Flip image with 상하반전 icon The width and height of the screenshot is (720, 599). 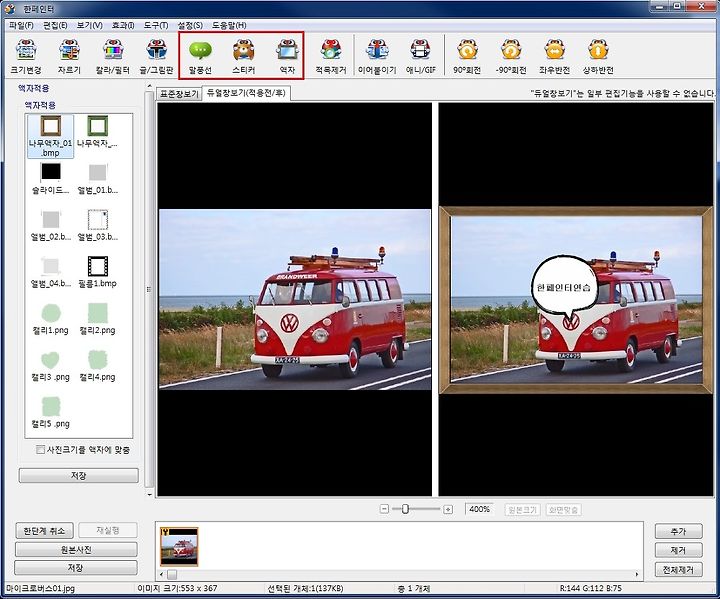[x=598, y=57]
